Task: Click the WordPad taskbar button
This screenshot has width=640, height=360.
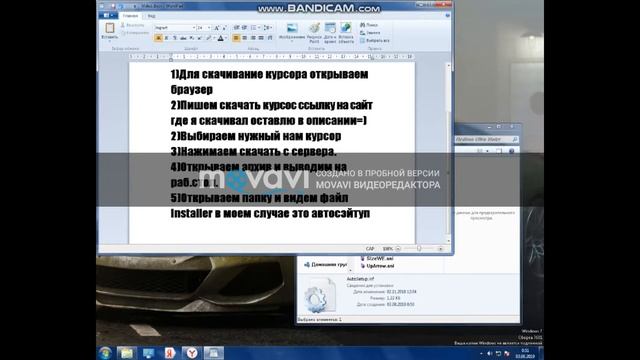Action: (213, 353)
